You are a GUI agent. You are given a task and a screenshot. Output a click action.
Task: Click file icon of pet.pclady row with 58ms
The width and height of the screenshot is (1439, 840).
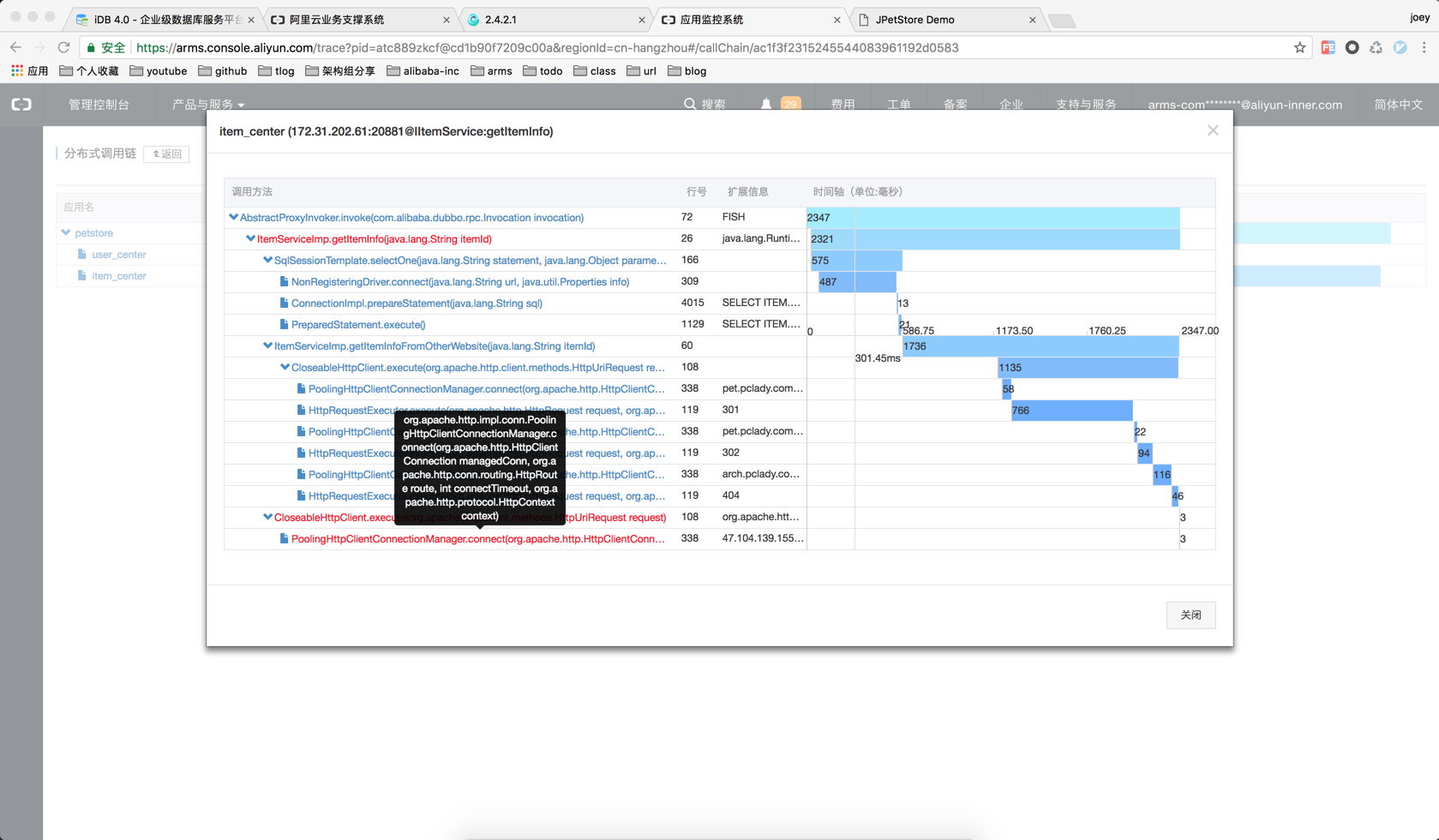click(301, 389)
